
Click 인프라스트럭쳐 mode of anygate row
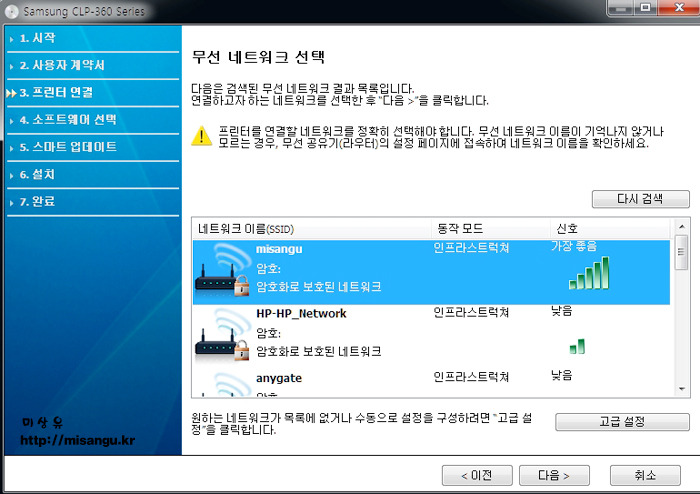click(x=471, y=377)
